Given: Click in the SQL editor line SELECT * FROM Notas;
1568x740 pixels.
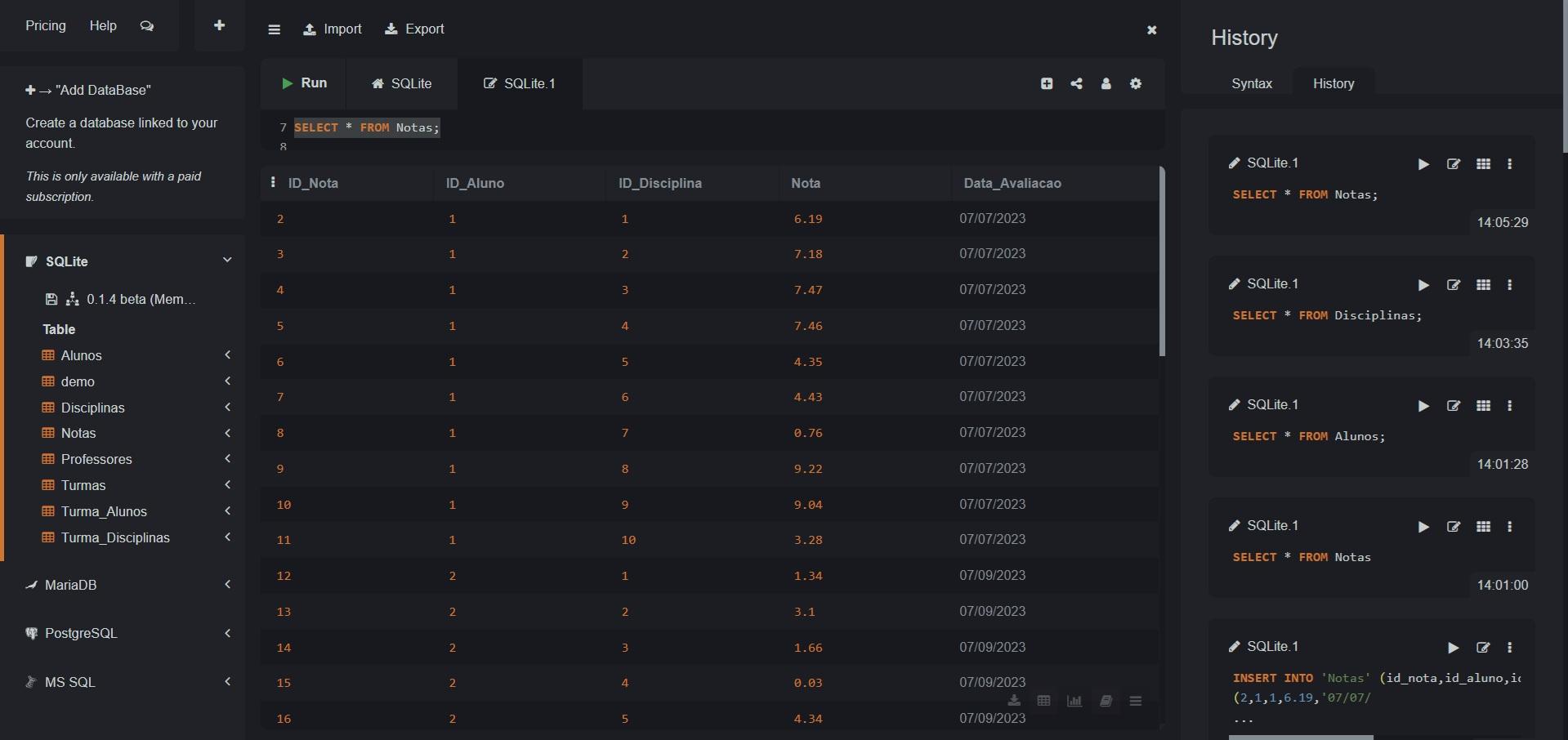Looking at the screenshot, I should [367, 127].
